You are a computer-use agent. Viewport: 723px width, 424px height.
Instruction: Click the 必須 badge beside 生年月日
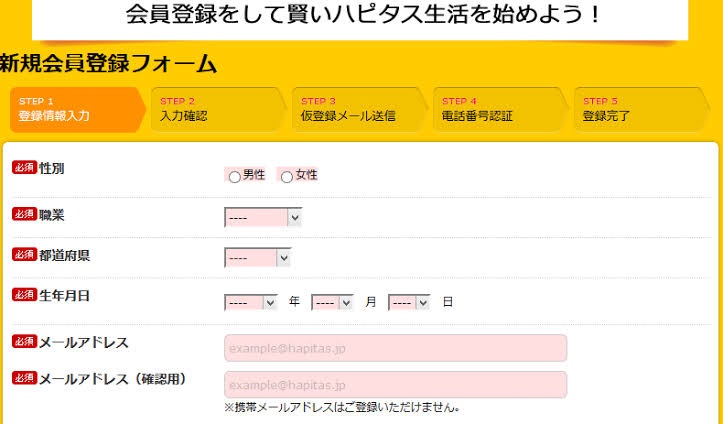[24, 294]
